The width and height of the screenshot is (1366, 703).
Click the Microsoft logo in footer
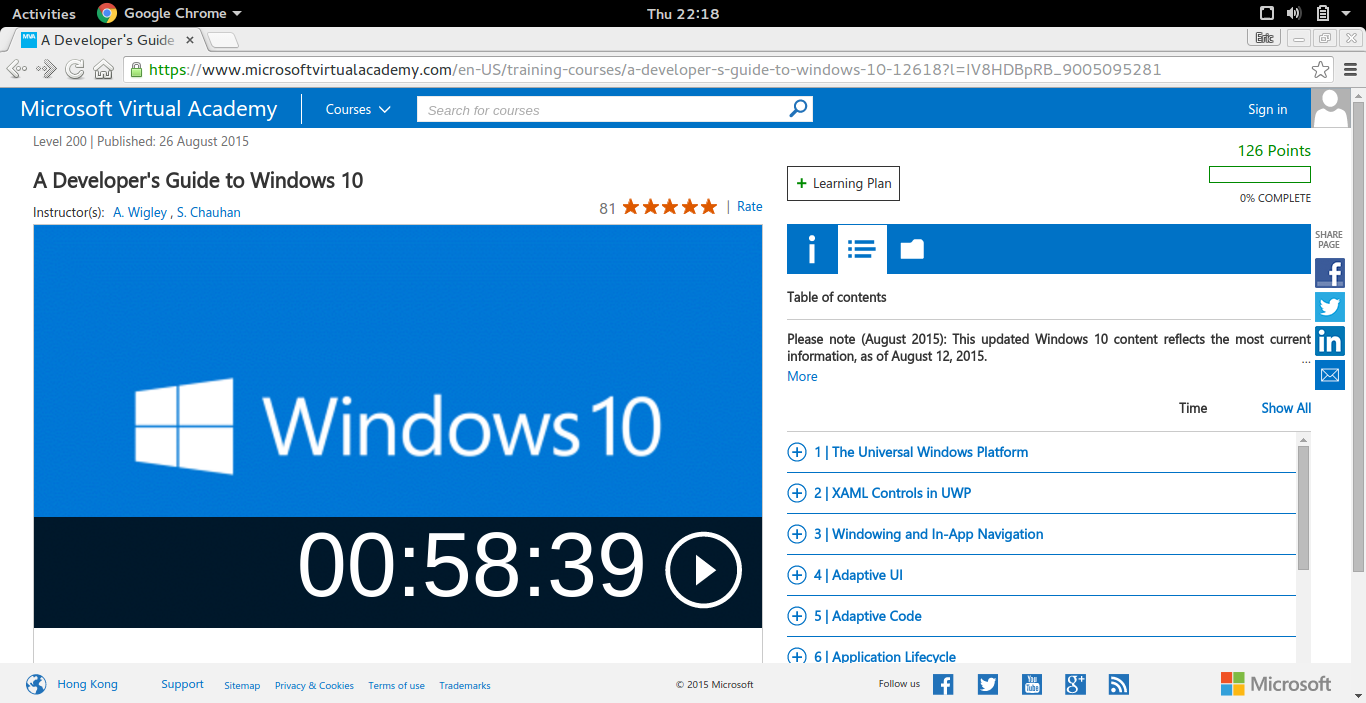[x=1276, y=684]
